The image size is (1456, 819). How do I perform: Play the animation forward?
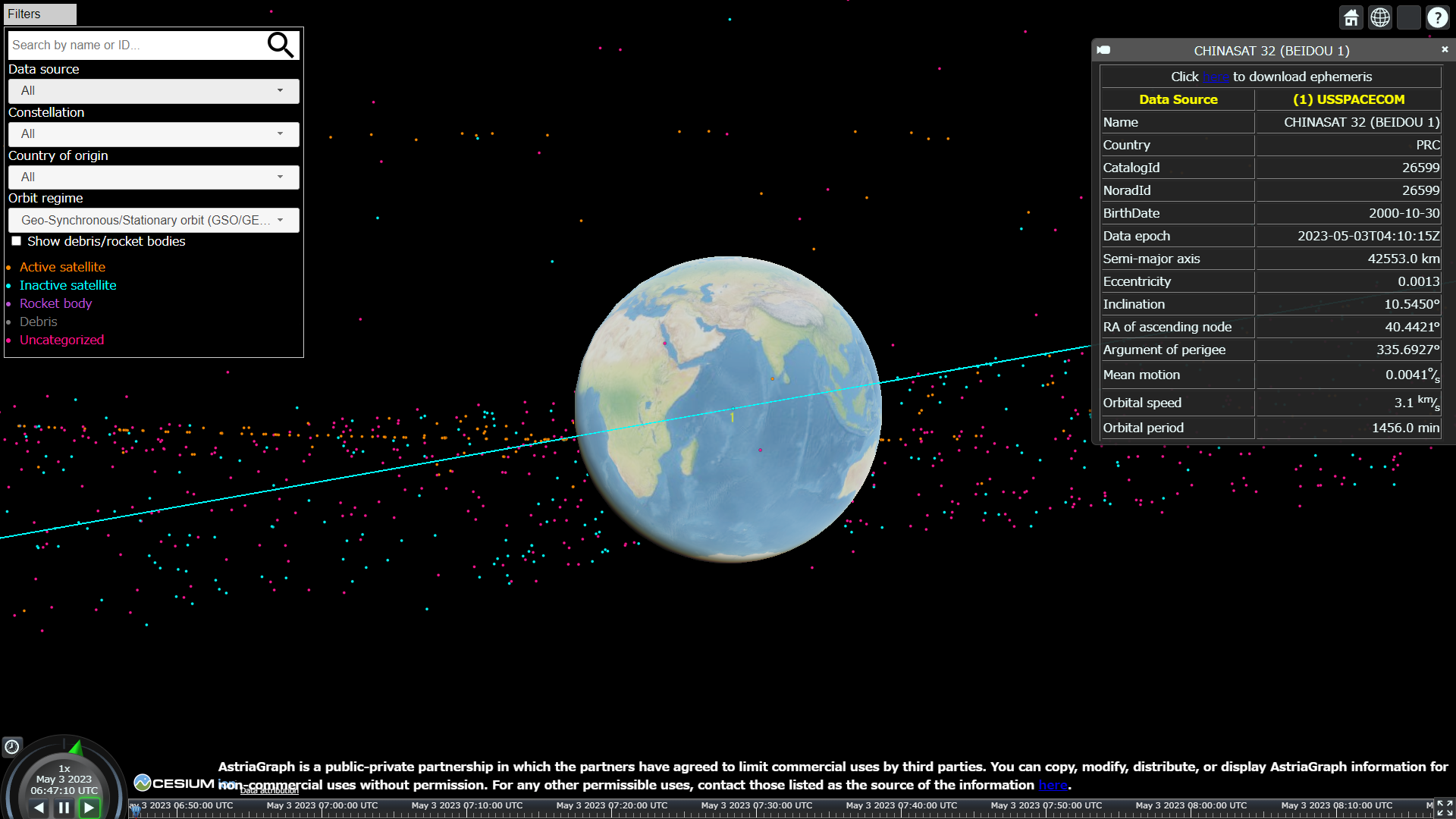click(89, 808)
